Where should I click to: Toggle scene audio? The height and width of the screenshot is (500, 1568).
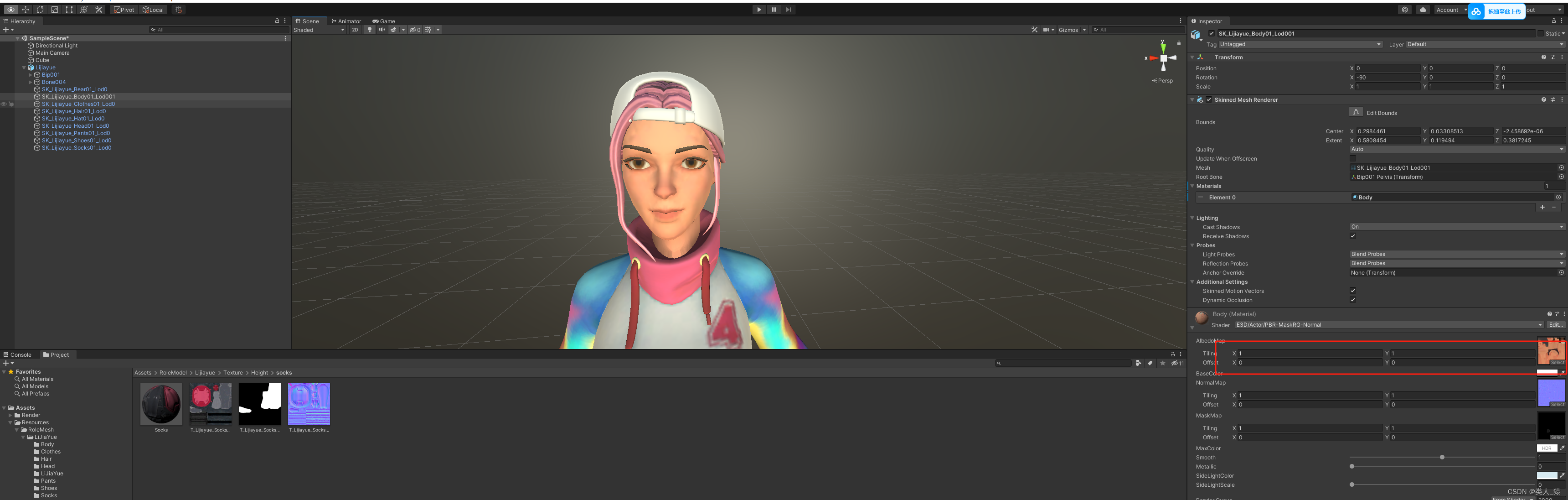(x=382, y=30)
